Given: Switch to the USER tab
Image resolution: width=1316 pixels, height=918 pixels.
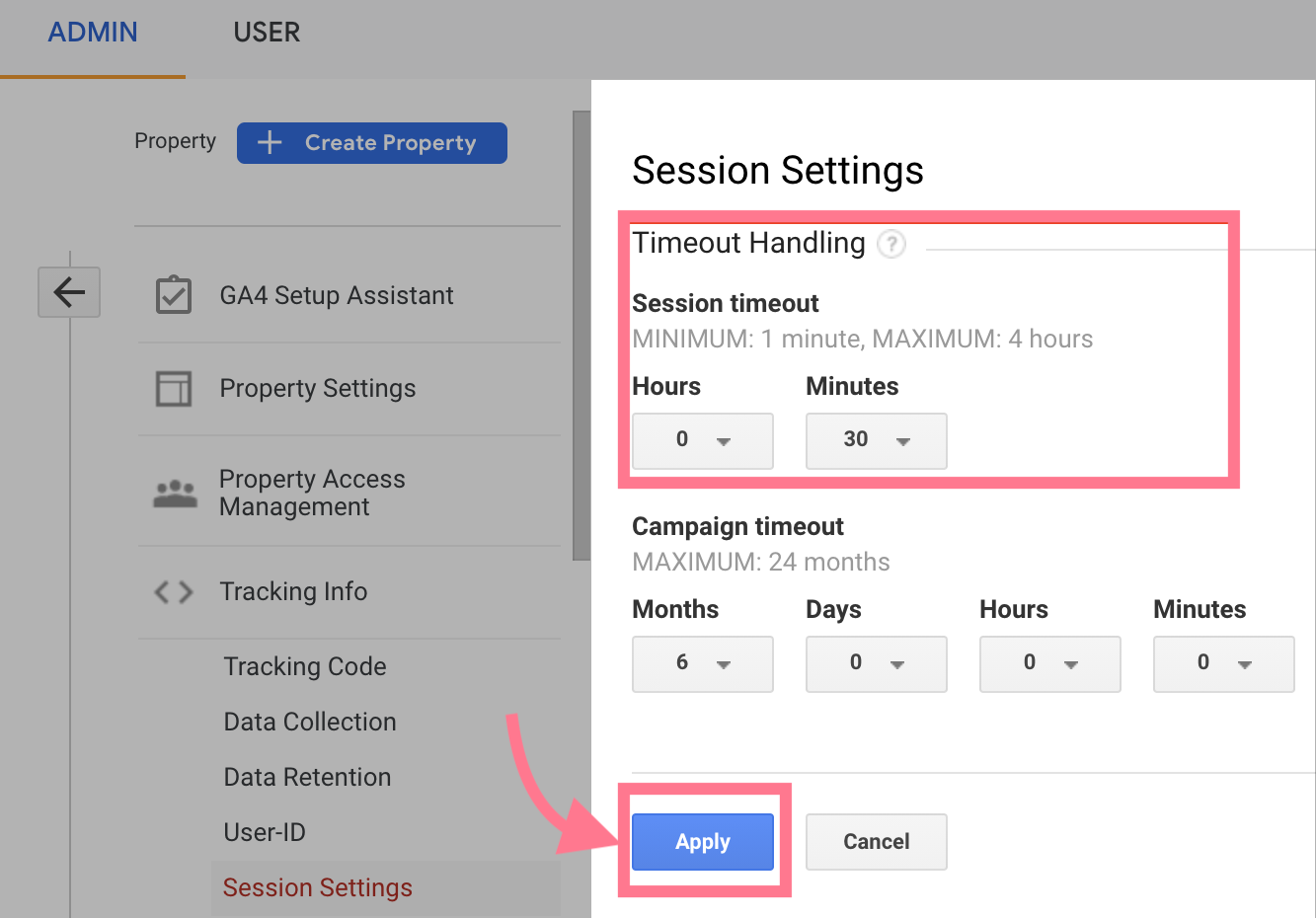Looking at the screenshot, I should tap(266, 32).
